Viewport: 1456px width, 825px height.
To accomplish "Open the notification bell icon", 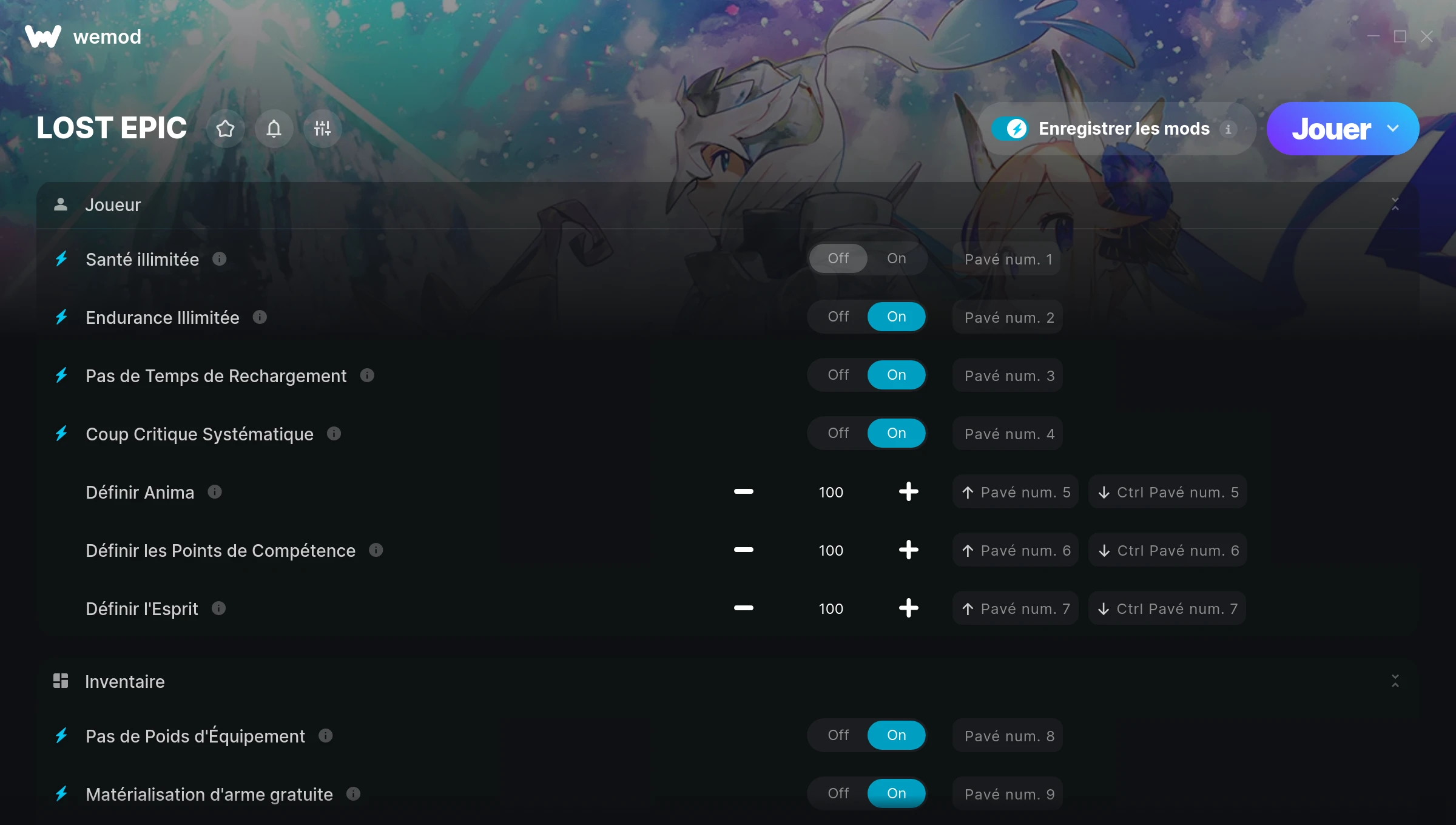I will click(x=274, y=129).
